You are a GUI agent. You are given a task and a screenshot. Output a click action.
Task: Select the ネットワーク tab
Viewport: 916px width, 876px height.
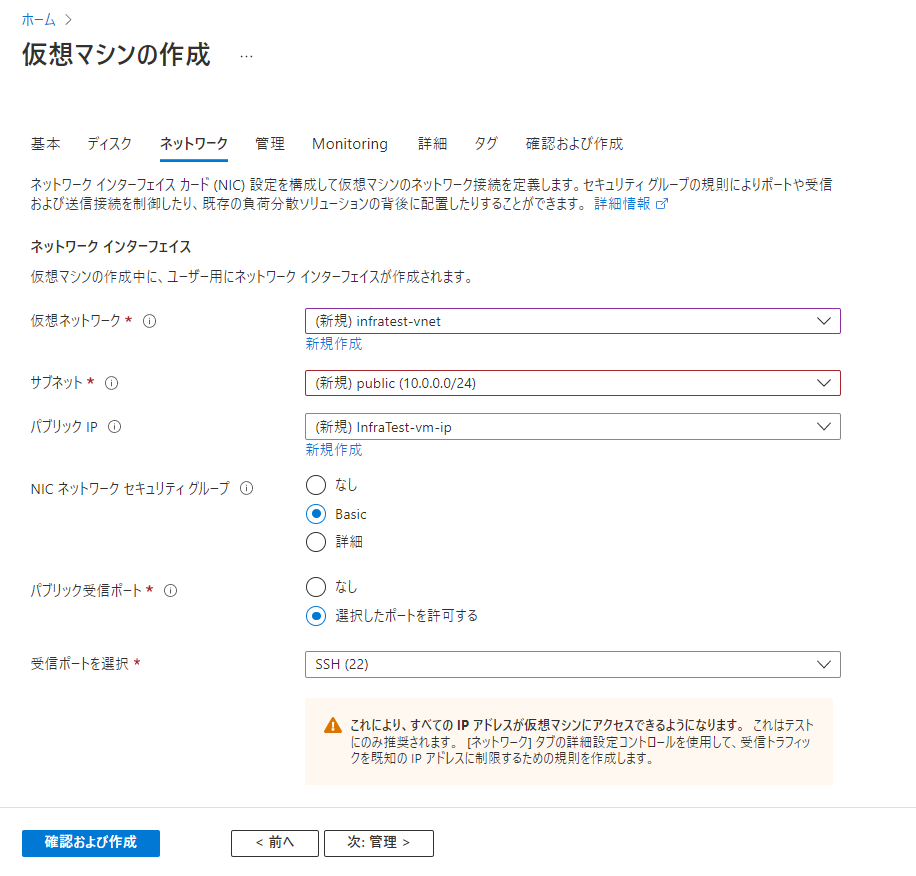point(194,144)
